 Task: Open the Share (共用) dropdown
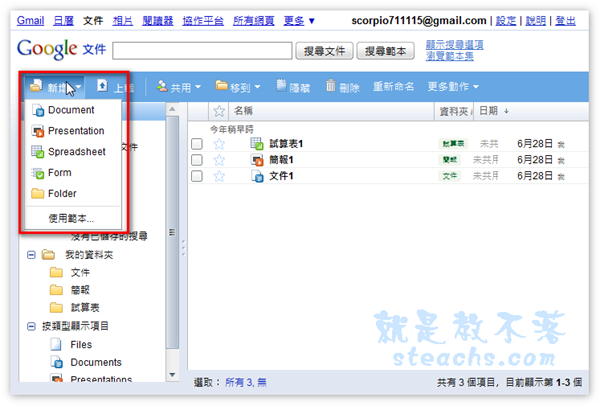(179, 87)
